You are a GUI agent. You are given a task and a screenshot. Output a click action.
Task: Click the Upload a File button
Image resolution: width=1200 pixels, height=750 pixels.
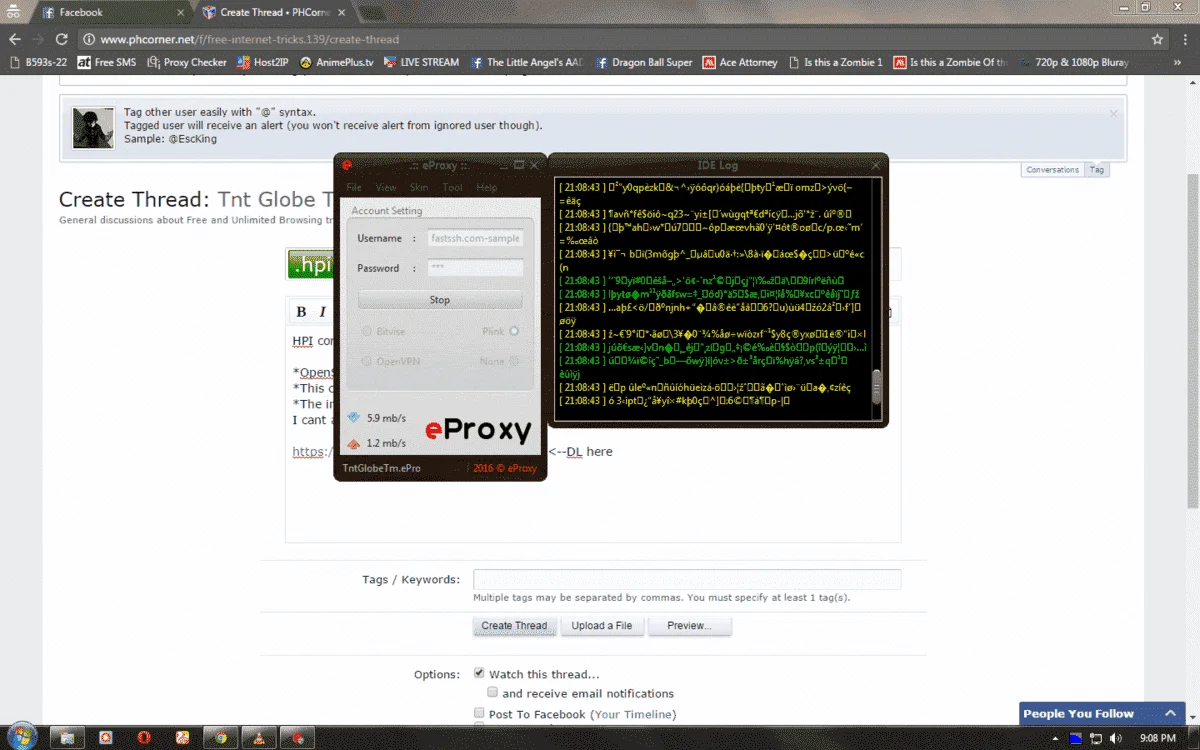click(602, 626)
